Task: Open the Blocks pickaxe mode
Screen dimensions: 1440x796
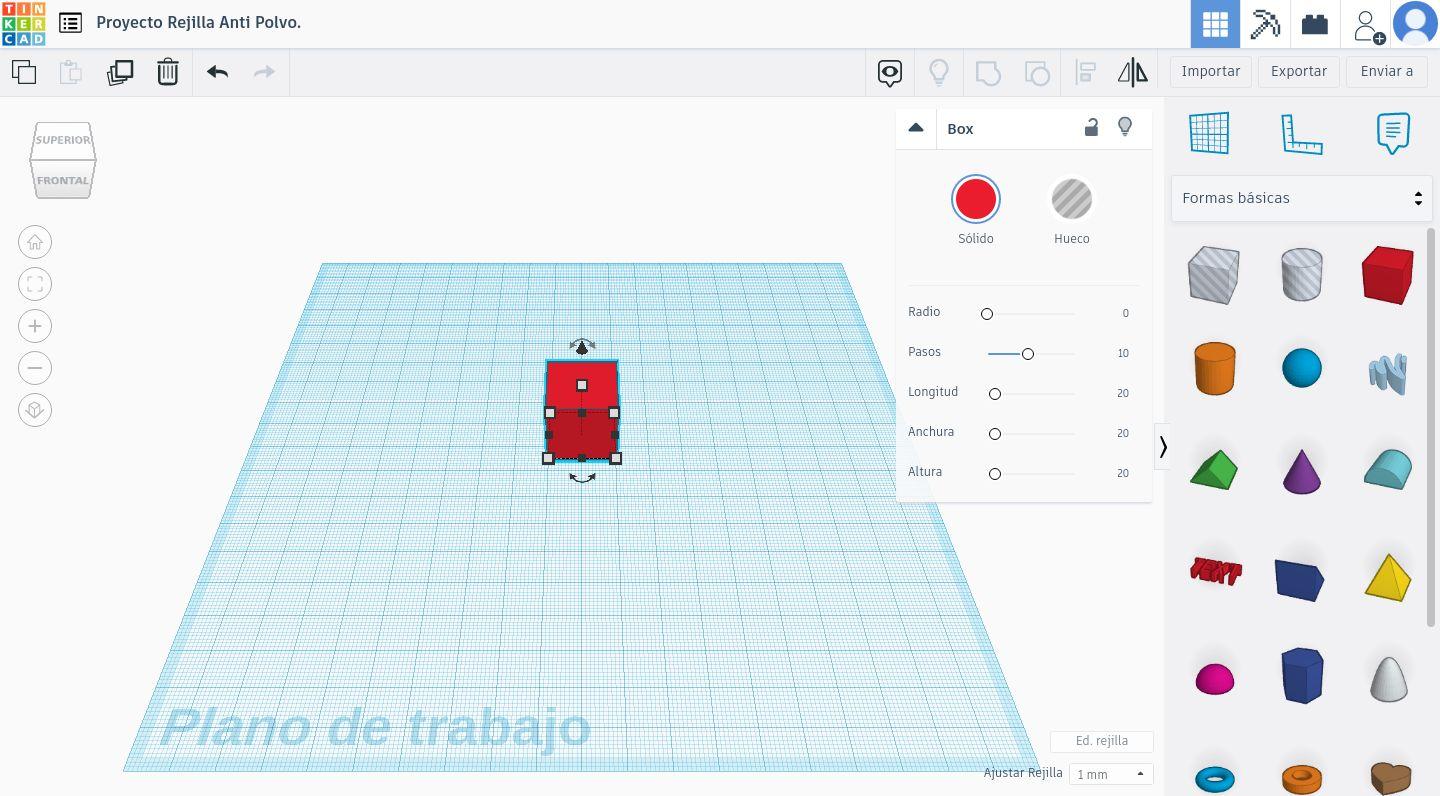Action: click(x=1265, y=24)
